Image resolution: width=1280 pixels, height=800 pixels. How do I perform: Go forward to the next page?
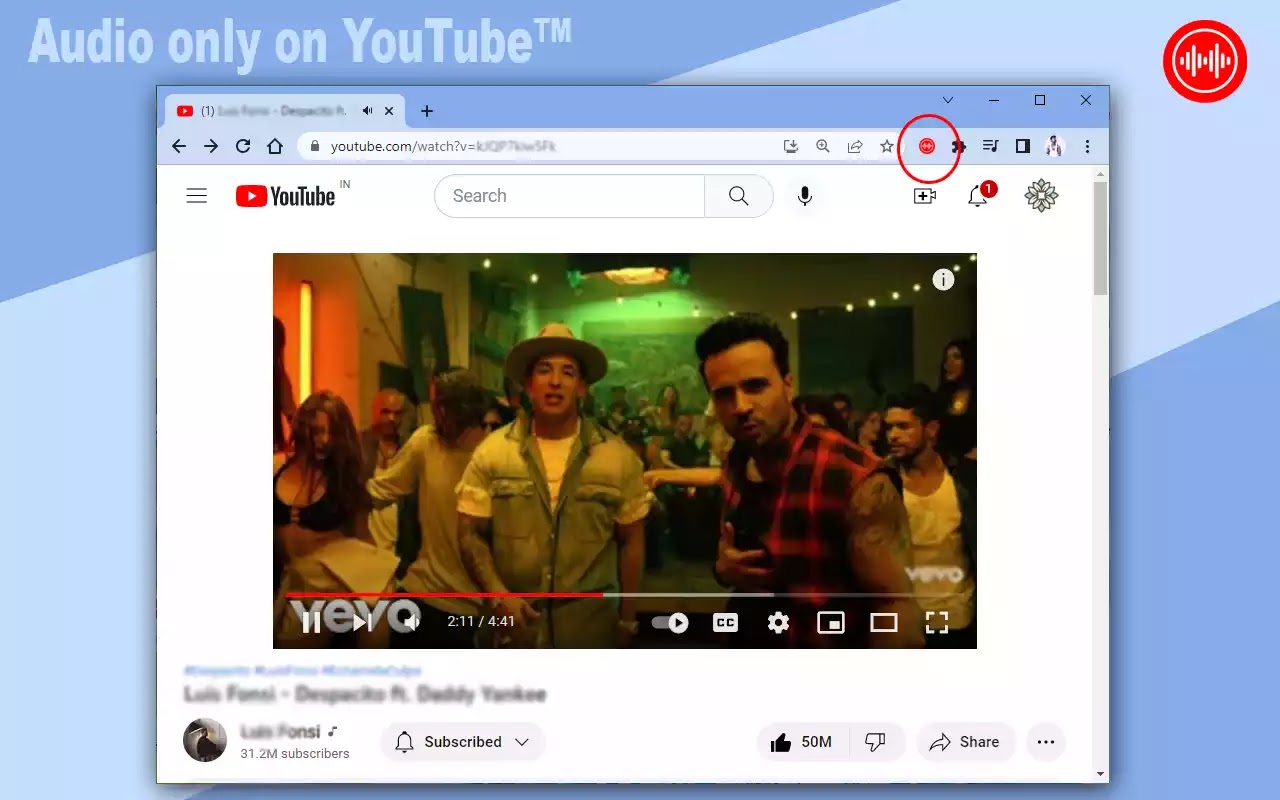(211, 146)
